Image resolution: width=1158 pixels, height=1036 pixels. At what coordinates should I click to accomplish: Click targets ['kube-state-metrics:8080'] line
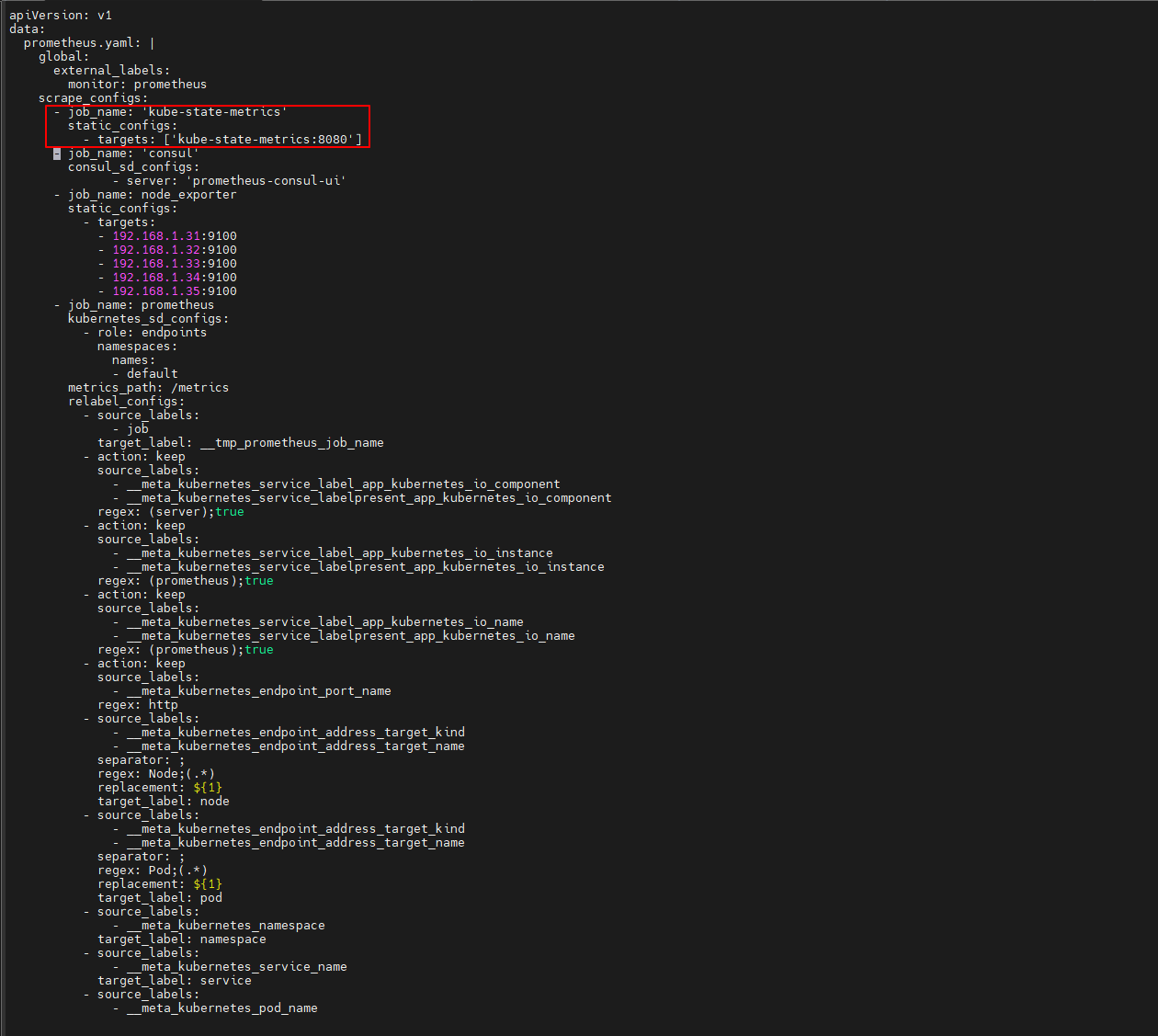(x=222, y=140)
